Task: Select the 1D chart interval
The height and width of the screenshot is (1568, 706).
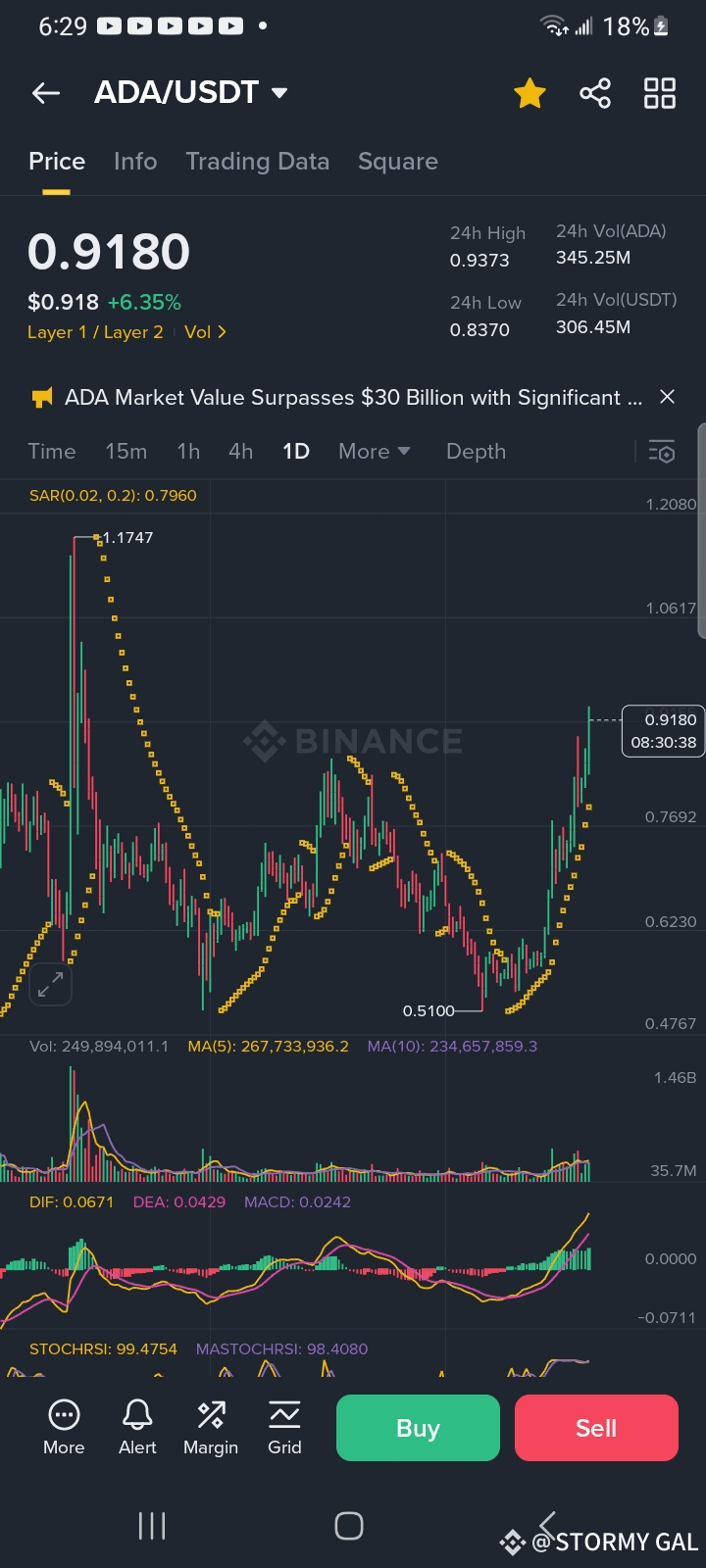Action: point(296,452)
